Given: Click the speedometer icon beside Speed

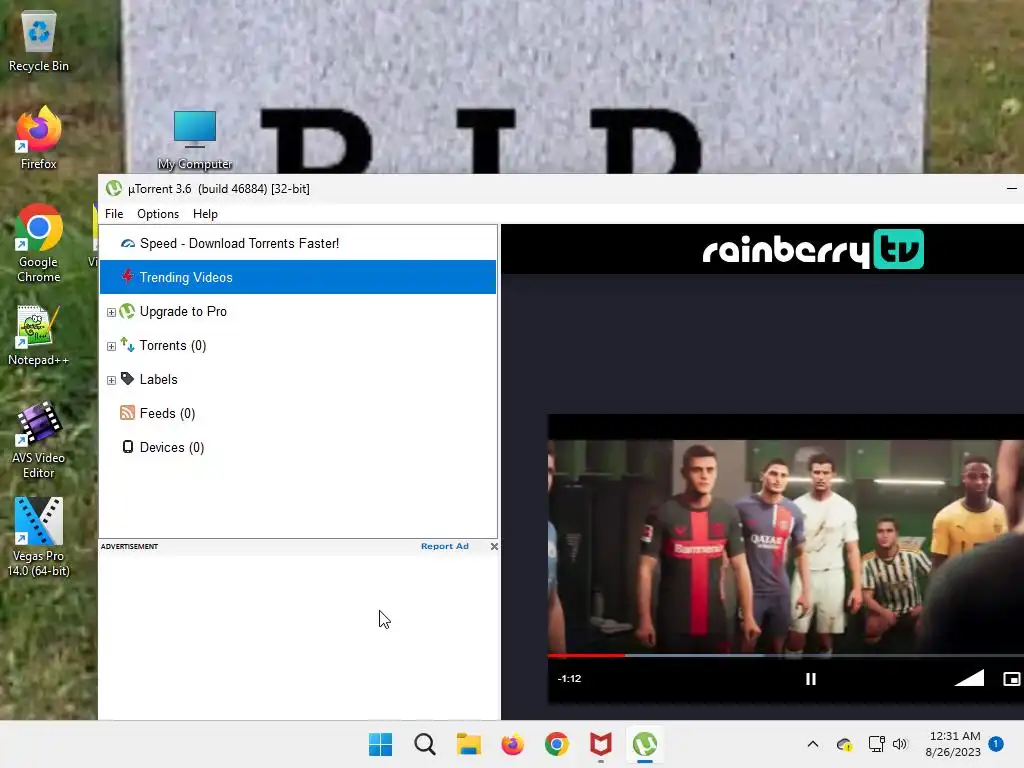Looking at the screenshot, I should point(128,244).
